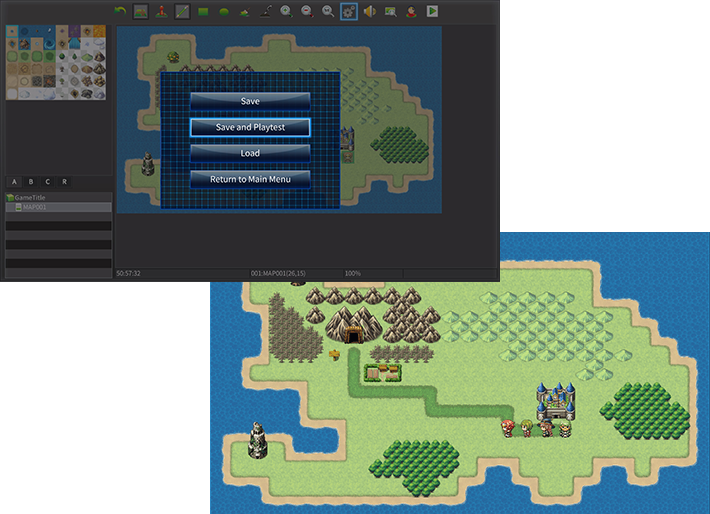Click the mountain cave entrance
The image size is (710, 514).
[353, 335]
